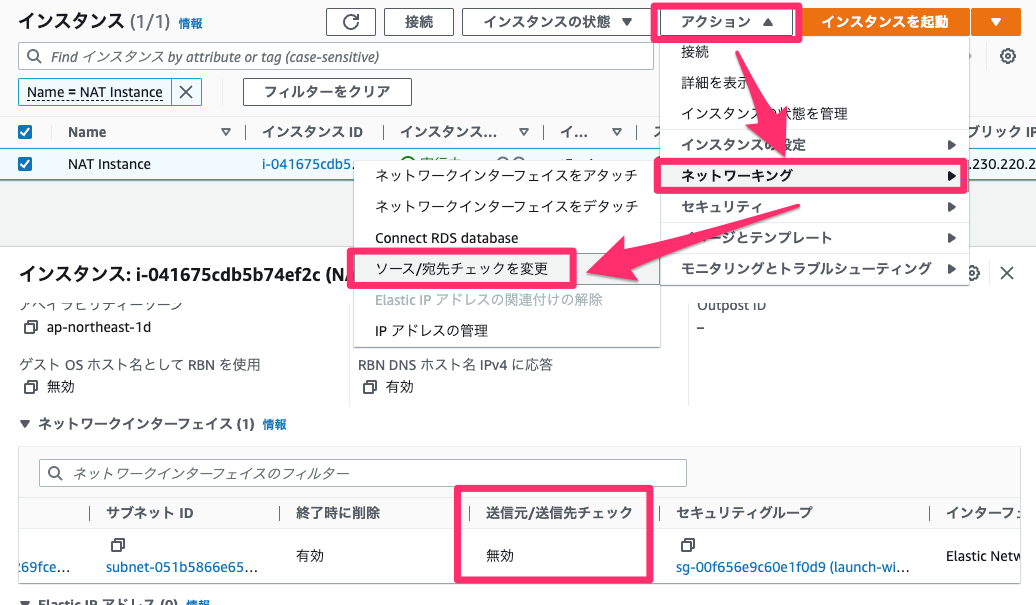
Task: Click the インスタンスを起動 button
Action: (885, 22)
